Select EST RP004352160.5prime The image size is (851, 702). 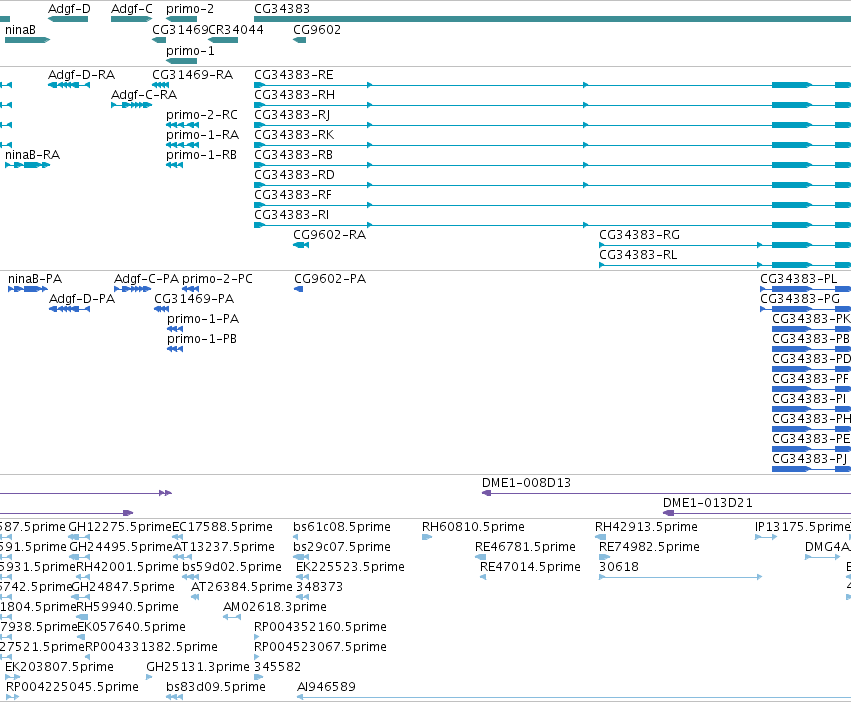click(320, 627)
